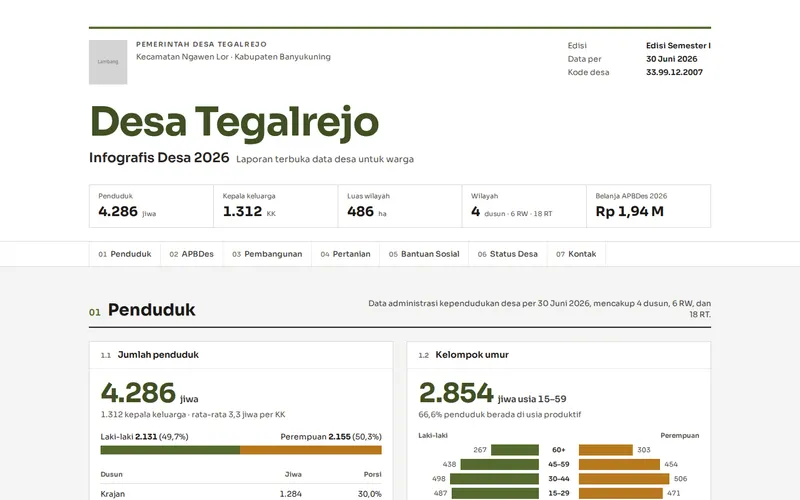Click the Infografis Desa 2026 subtitle
This screenshot has height=500, width=800.
(x=159, y=158)
